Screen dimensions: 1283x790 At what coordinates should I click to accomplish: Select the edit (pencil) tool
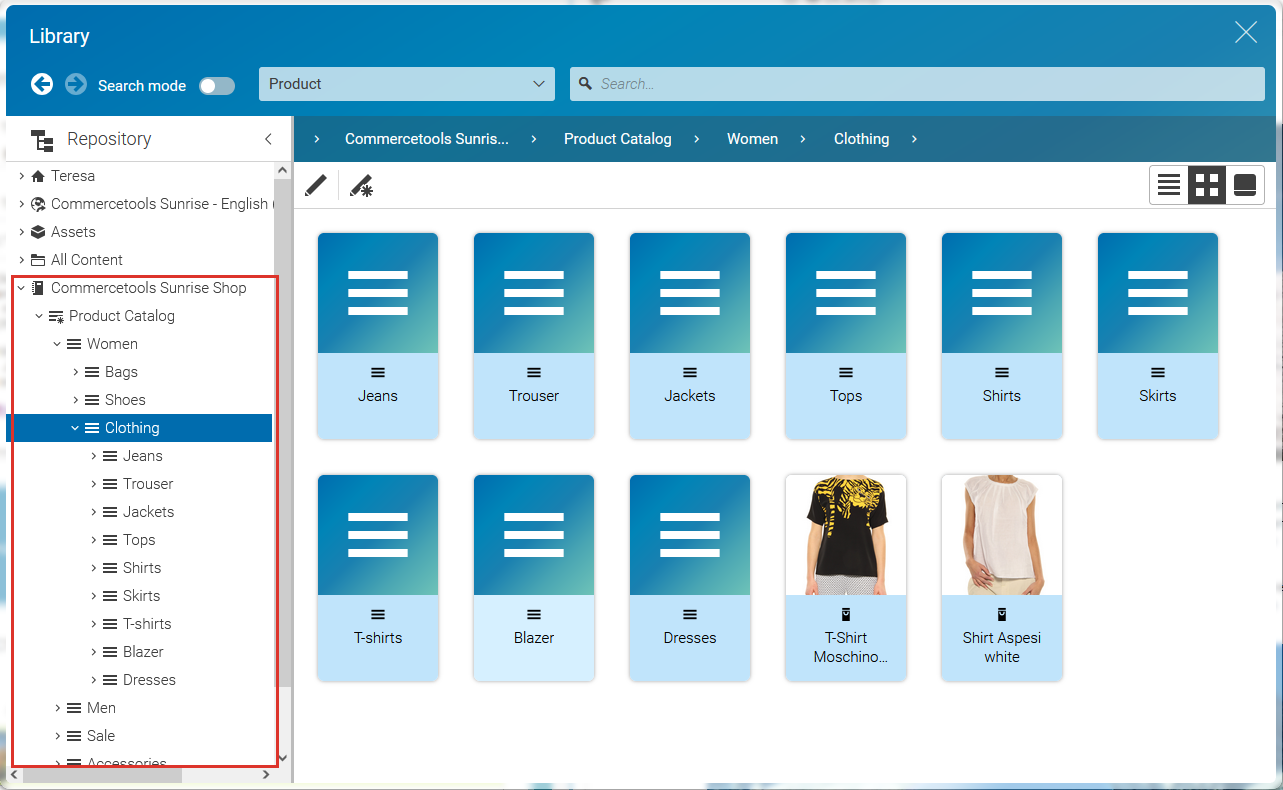tap(316, 185)
